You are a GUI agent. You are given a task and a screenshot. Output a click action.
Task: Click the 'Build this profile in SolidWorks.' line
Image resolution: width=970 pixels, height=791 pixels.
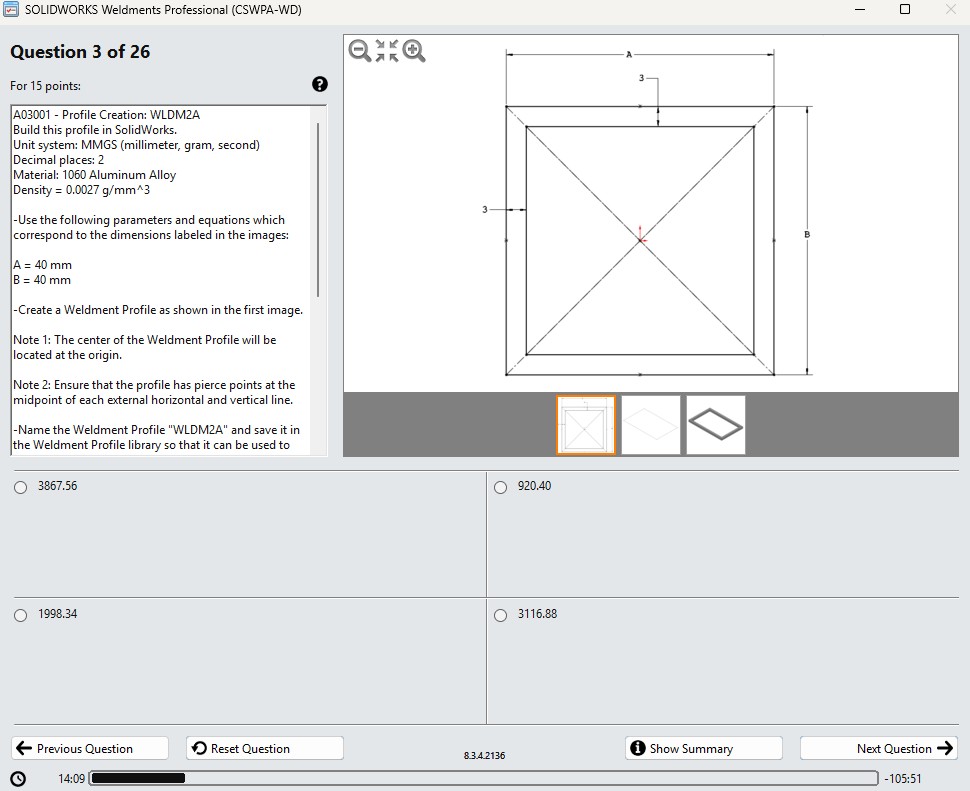coord(95,130)
